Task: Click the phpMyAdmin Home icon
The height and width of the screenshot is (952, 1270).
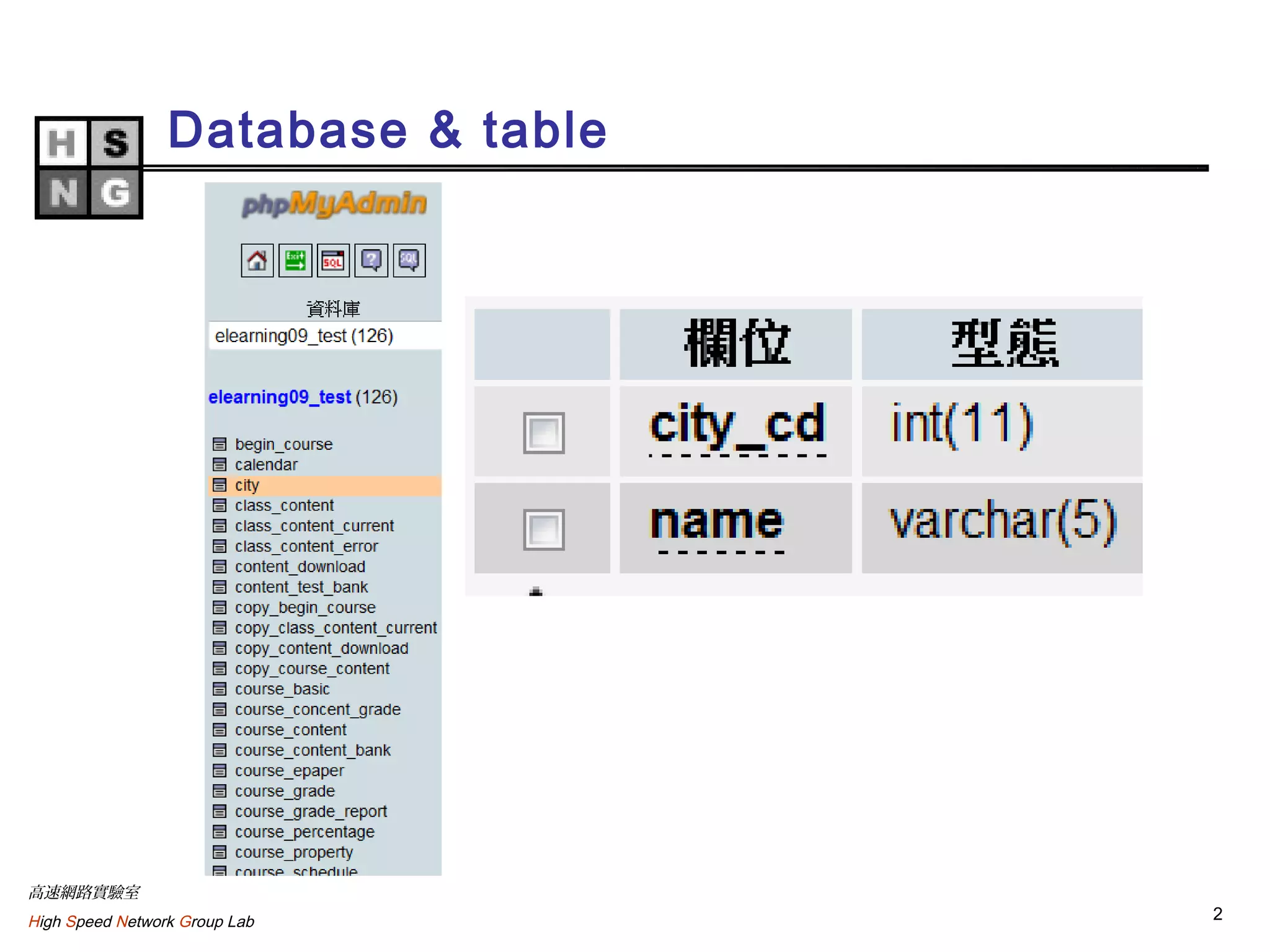Action: 257,260
